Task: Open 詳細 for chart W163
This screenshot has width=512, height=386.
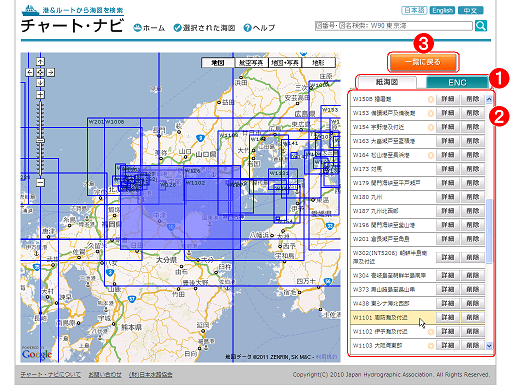Action: coord(448,141)
